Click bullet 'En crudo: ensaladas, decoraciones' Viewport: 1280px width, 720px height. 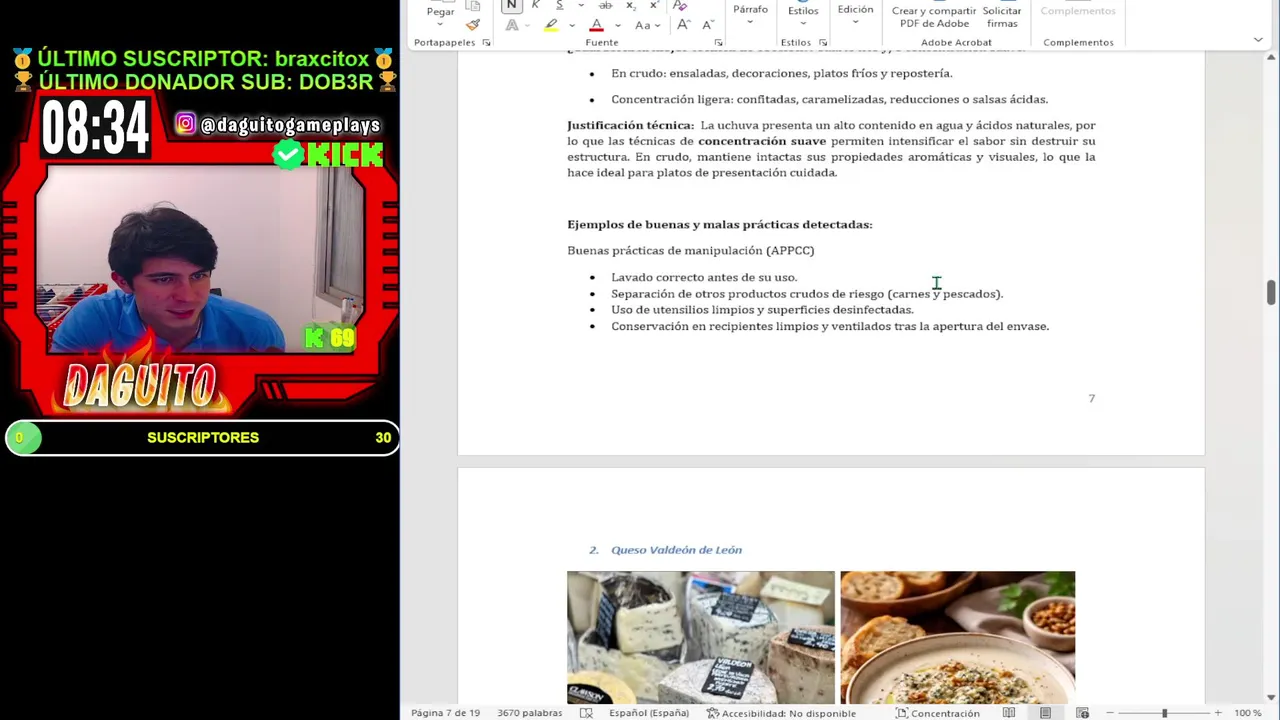tap(781, 73)
